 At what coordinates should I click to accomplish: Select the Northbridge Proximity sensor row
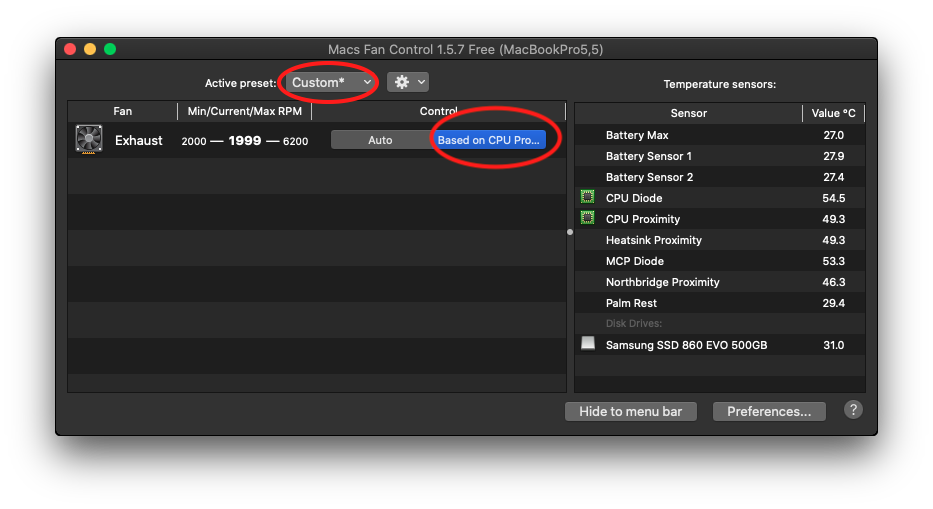(720, 282)
